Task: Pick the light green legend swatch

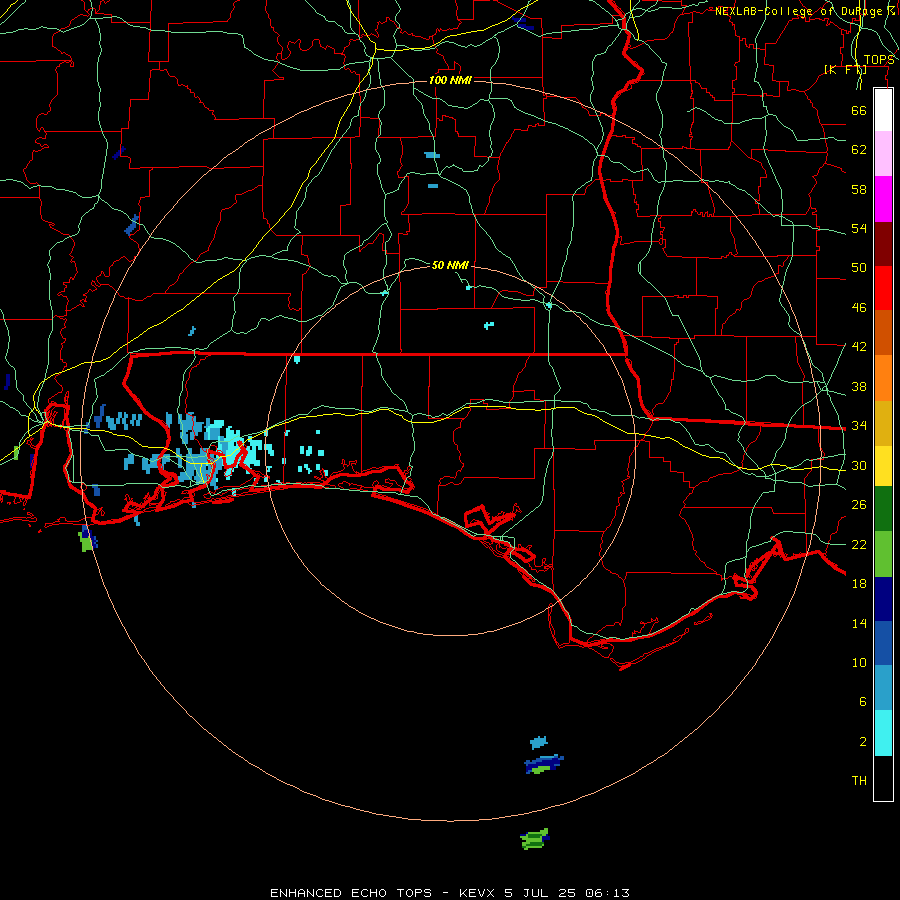Action: (x=883, y=554)
